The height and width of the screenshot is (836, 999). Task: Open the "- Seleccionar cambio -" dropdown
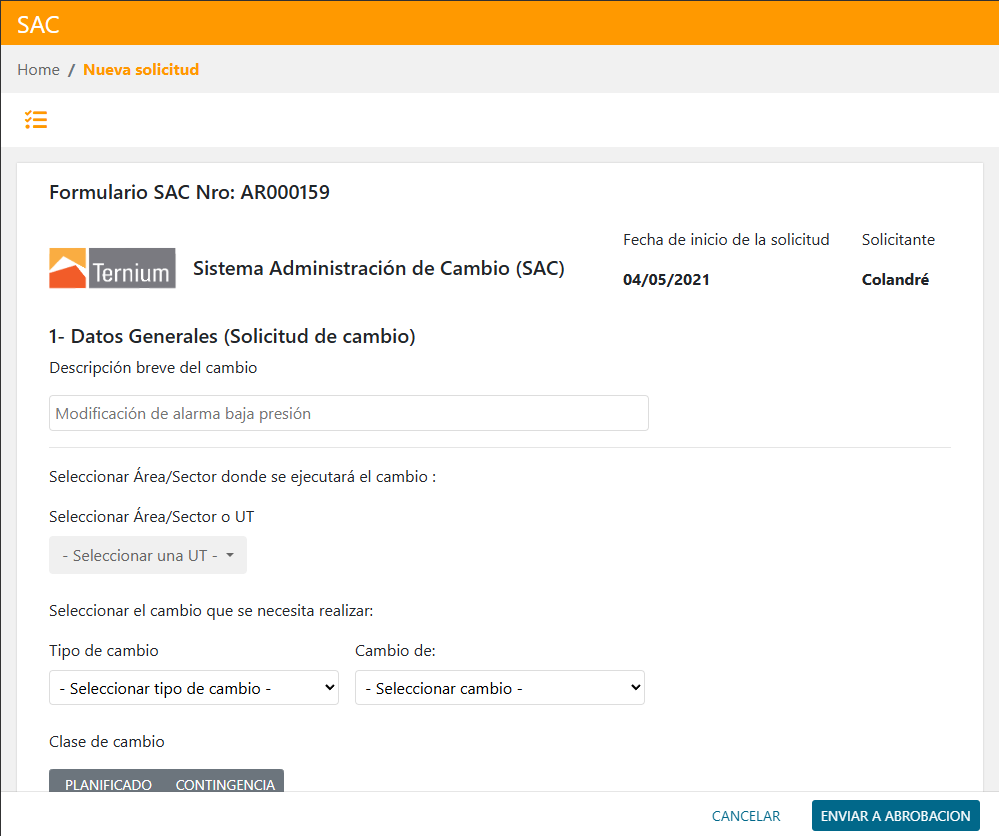499,687
